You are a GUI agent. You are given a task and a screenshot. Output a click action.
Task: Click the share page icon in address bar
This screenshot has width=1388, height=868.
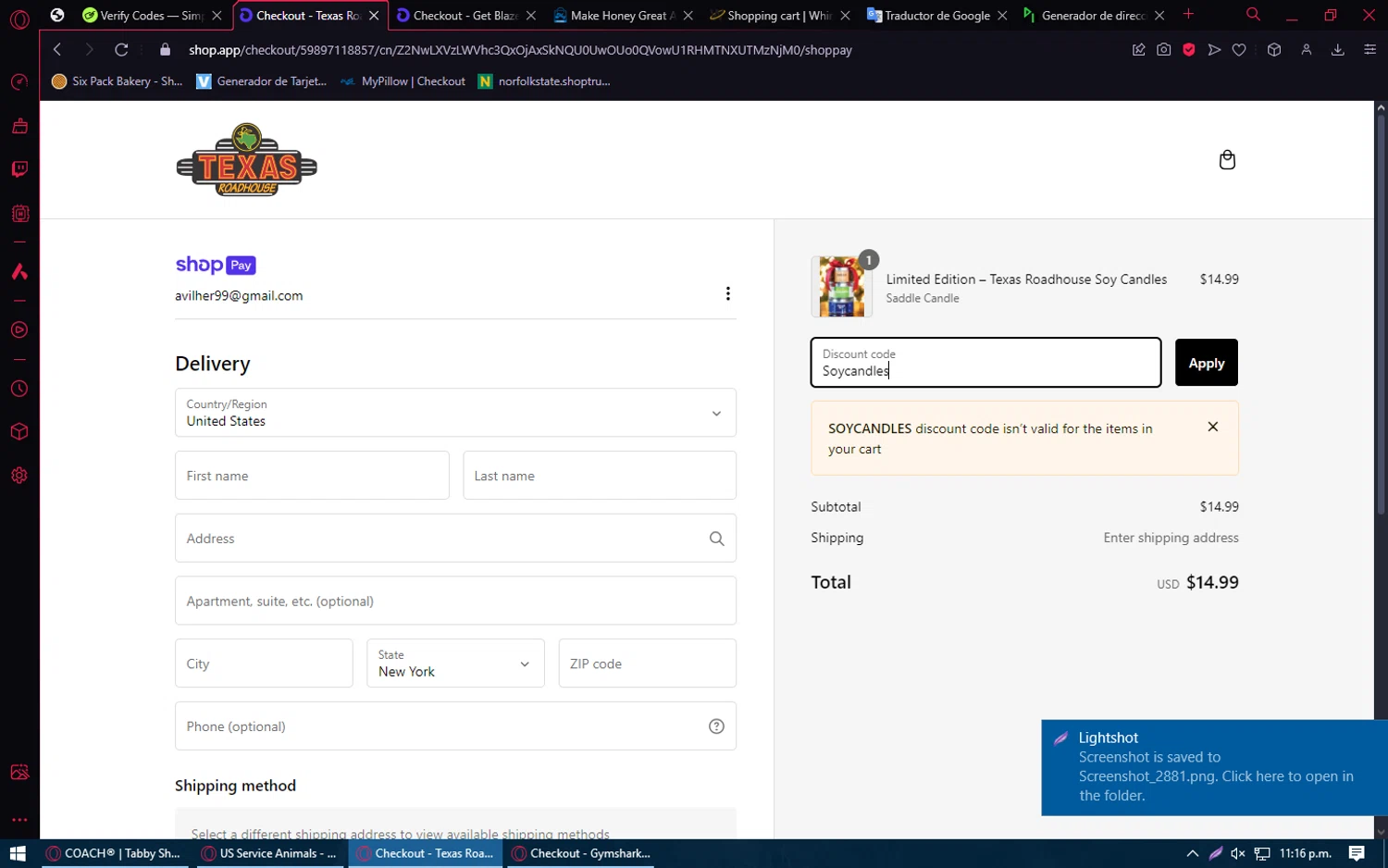point(1139,50)
